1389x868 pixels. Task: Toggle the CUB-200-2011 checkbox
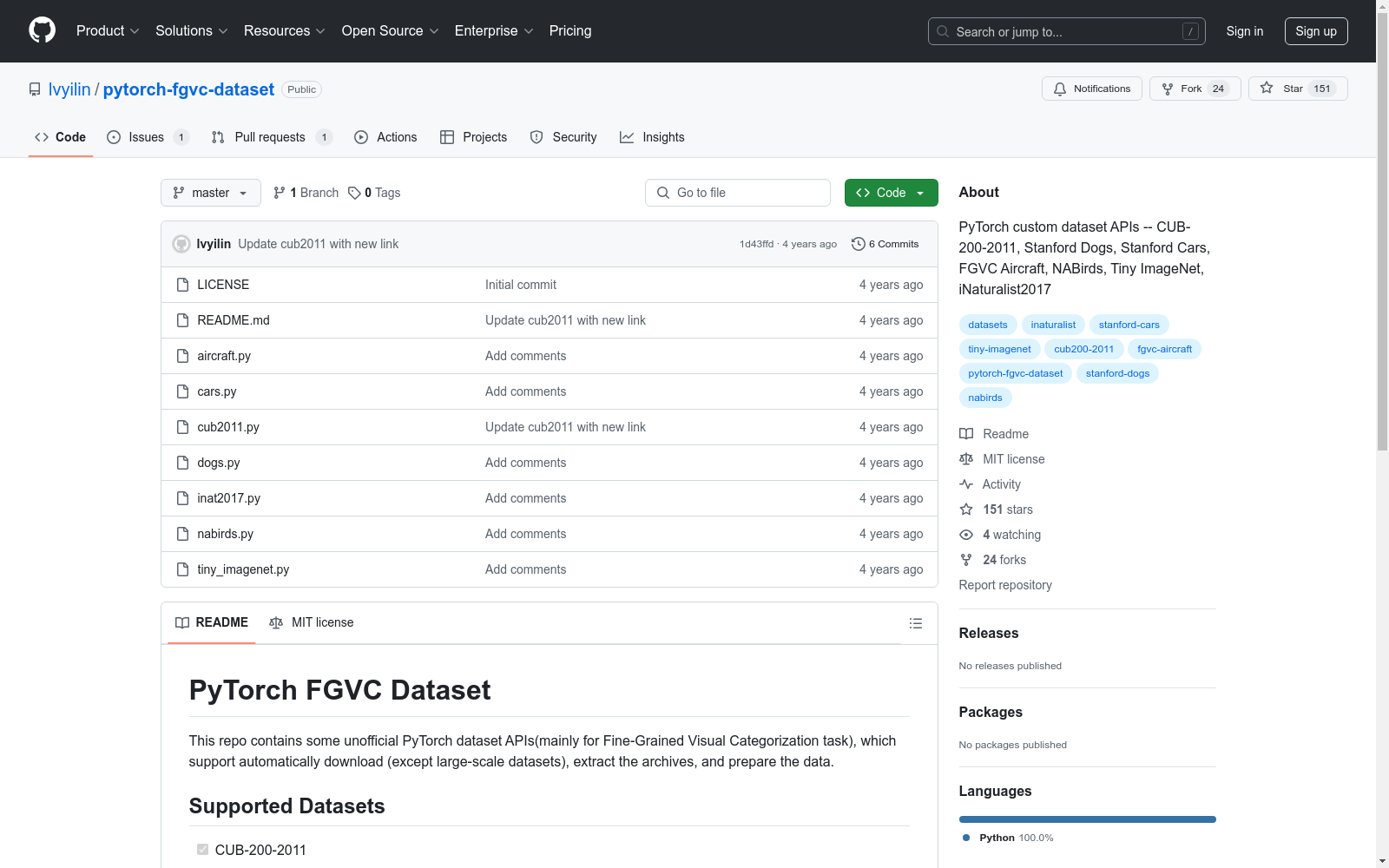(202, 850)
